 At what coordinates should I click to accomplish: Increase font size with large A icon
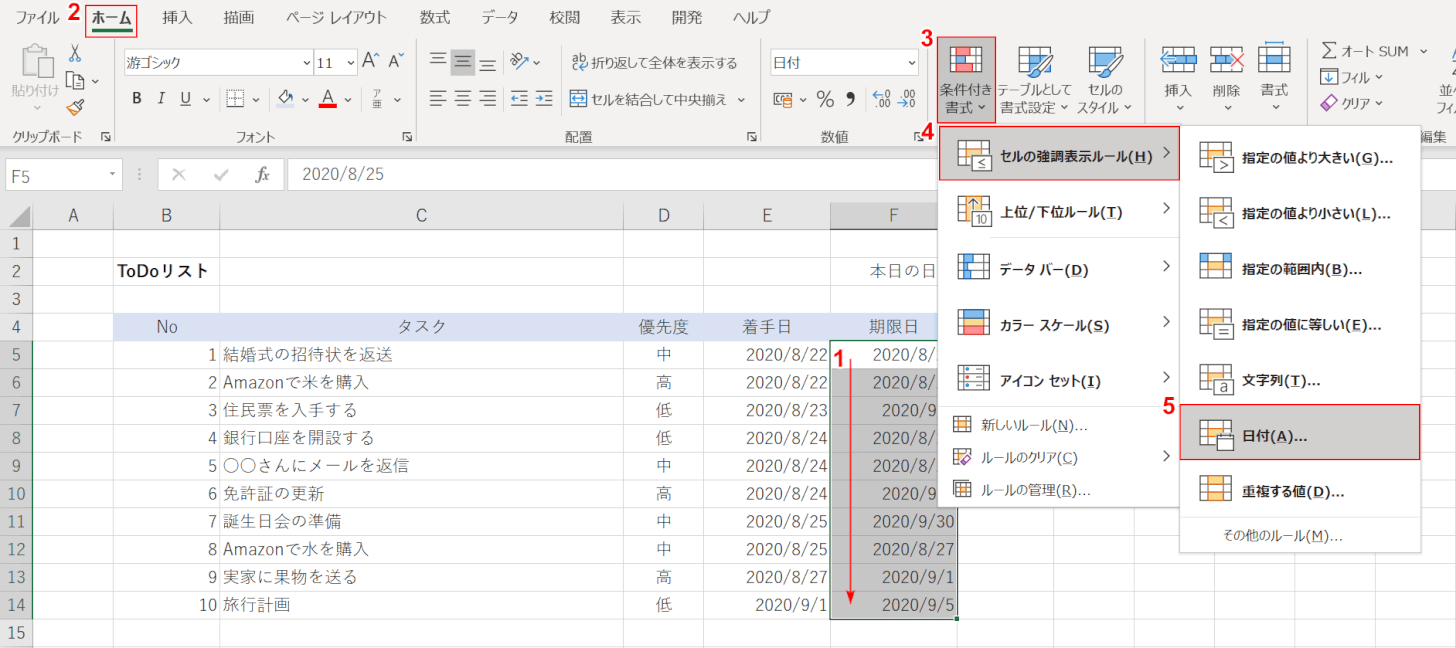click(x=370, y=61)
